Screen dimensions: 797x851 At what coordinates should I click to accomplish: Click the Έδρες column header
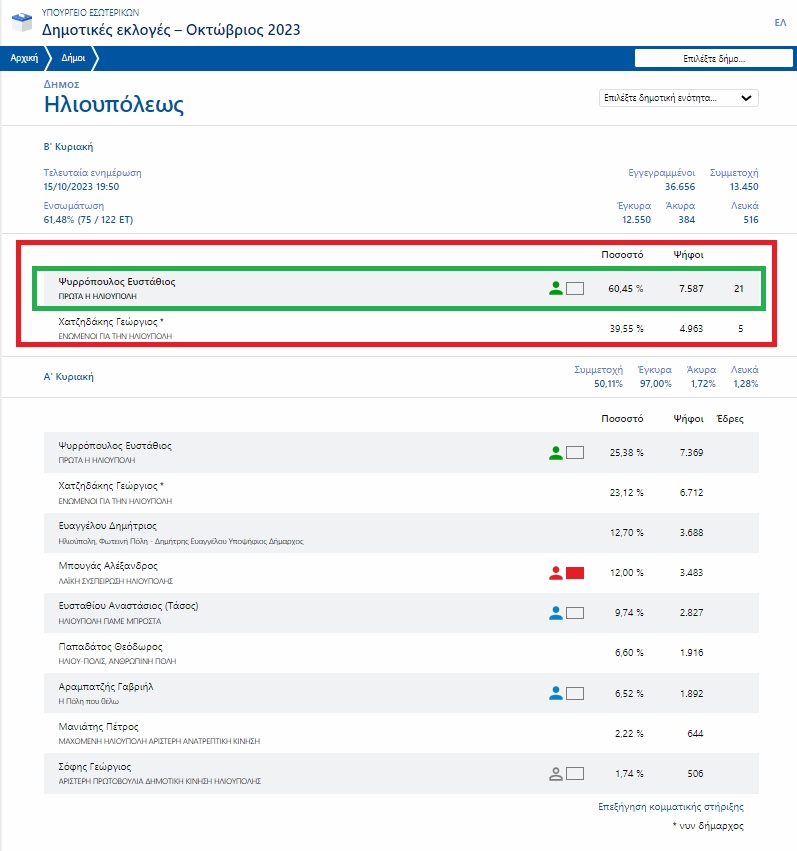(x=730, y=419)
